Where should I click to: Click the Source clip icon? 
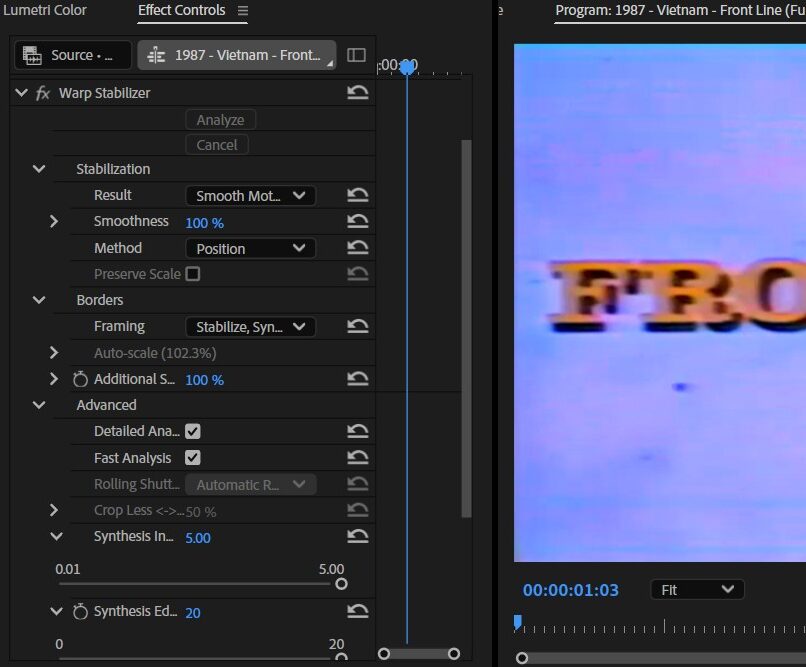tap(32, 55)
